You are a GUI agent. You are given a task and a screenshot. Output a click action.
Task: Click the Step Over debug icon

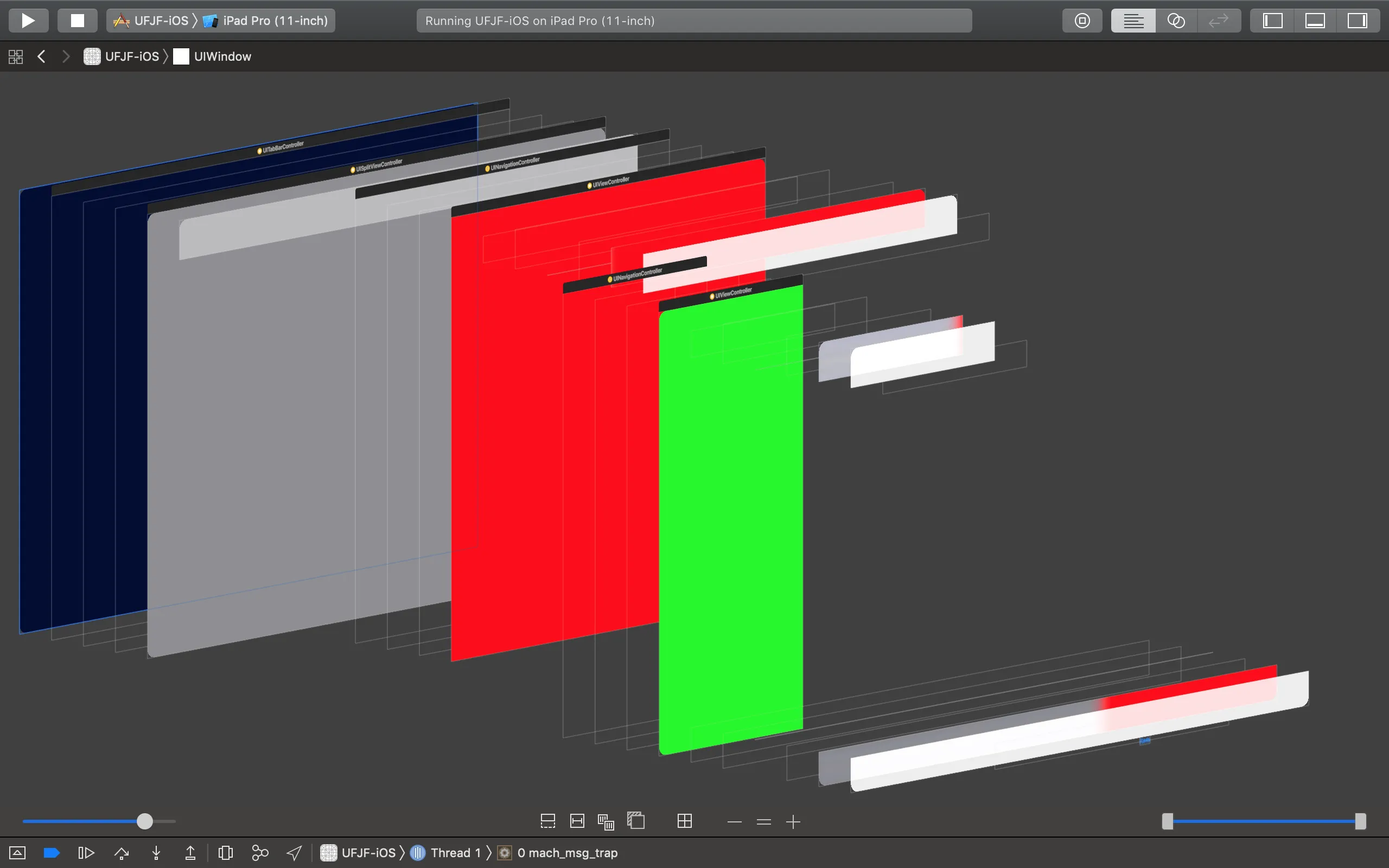point(121,853)
